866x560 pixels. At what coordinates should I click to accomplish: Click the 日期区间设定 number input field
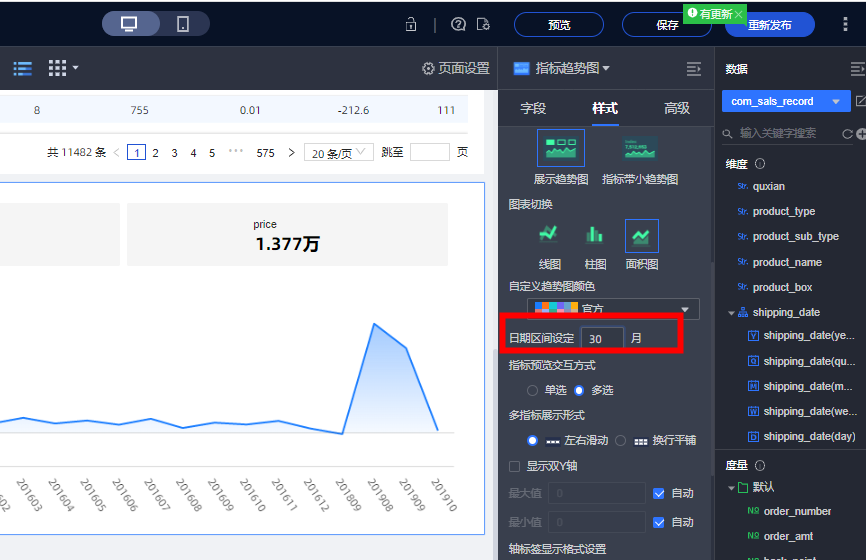(602, 339)
